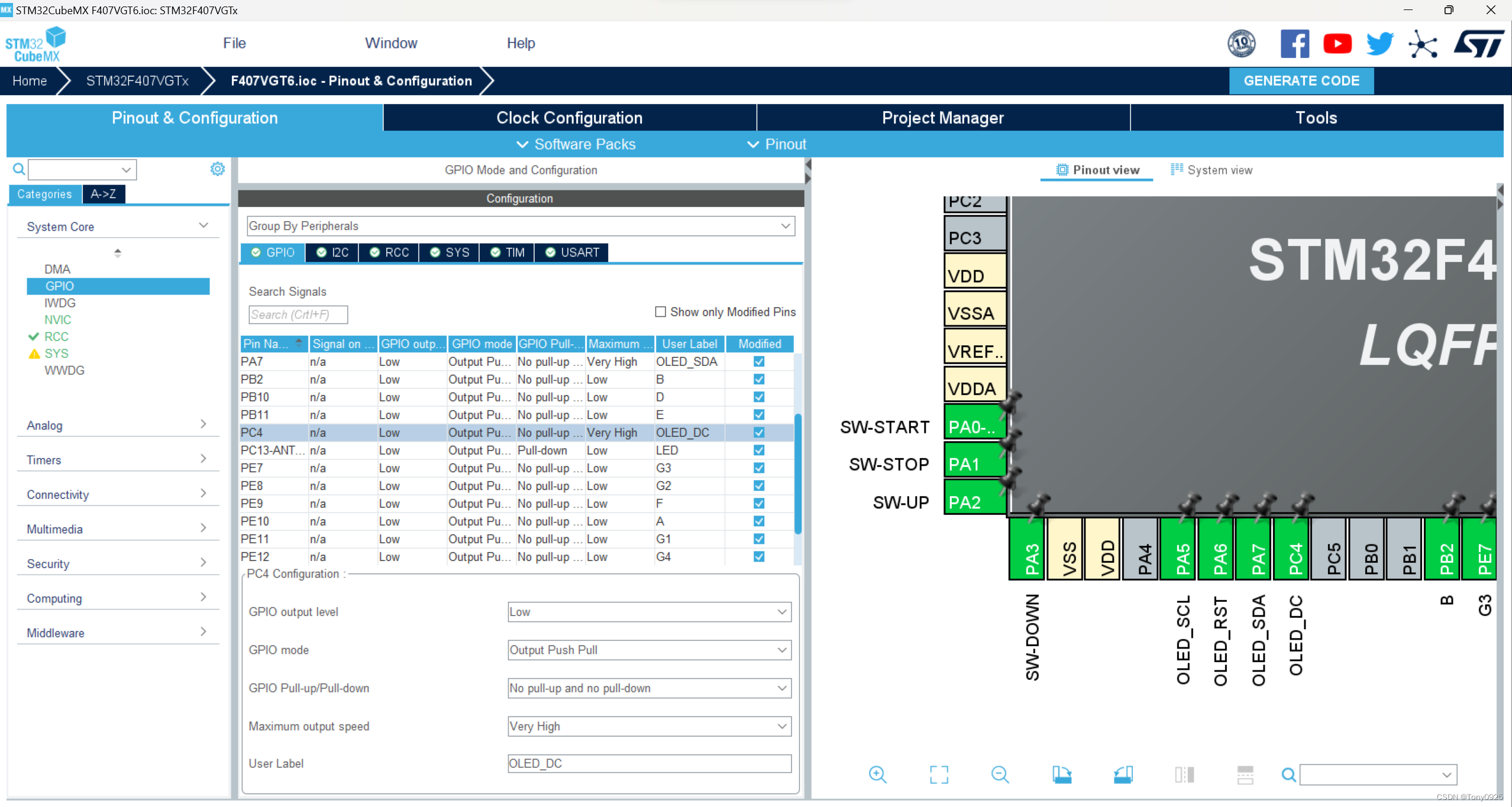Click the zoom in magnifier icon

pos(877,774)
